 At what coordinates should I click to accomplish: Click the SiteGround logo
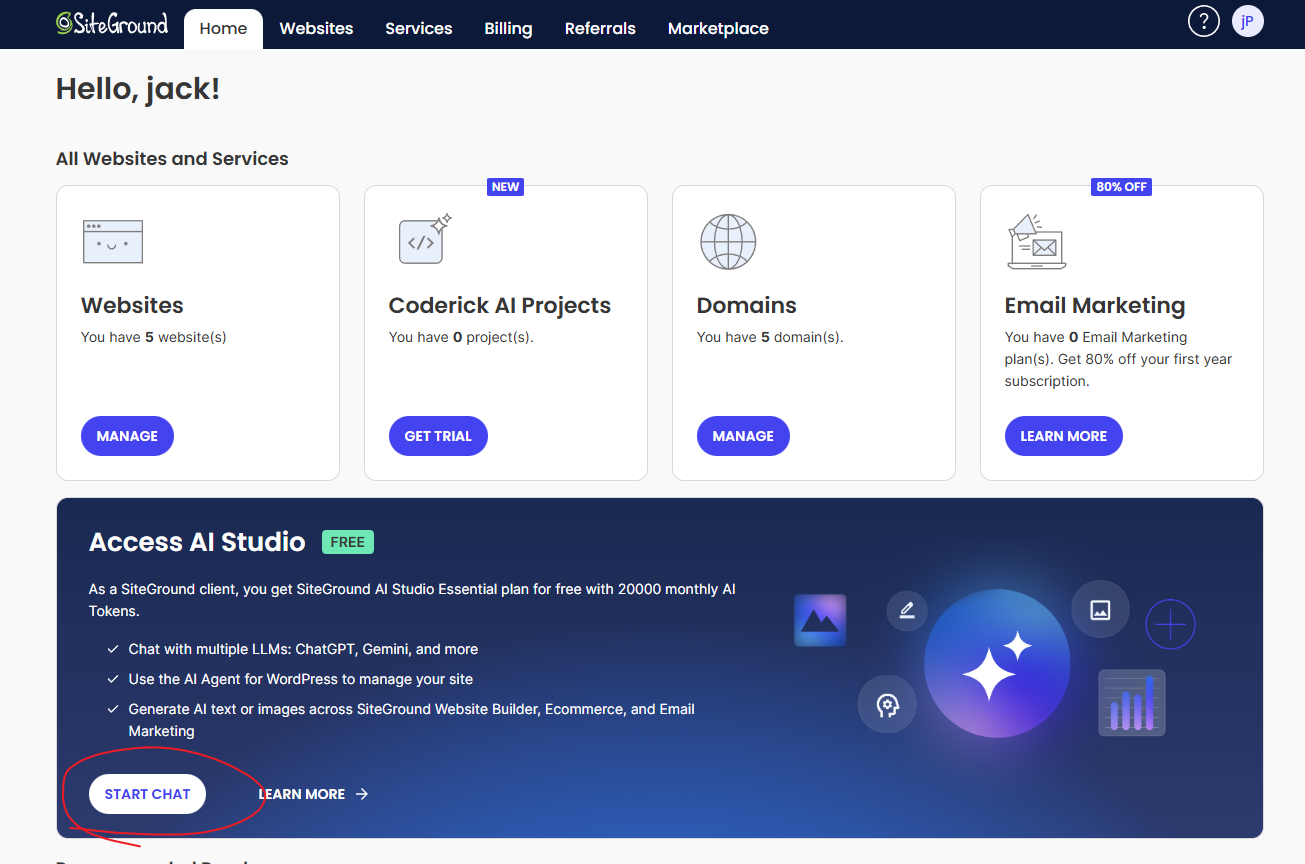[112, 24]
